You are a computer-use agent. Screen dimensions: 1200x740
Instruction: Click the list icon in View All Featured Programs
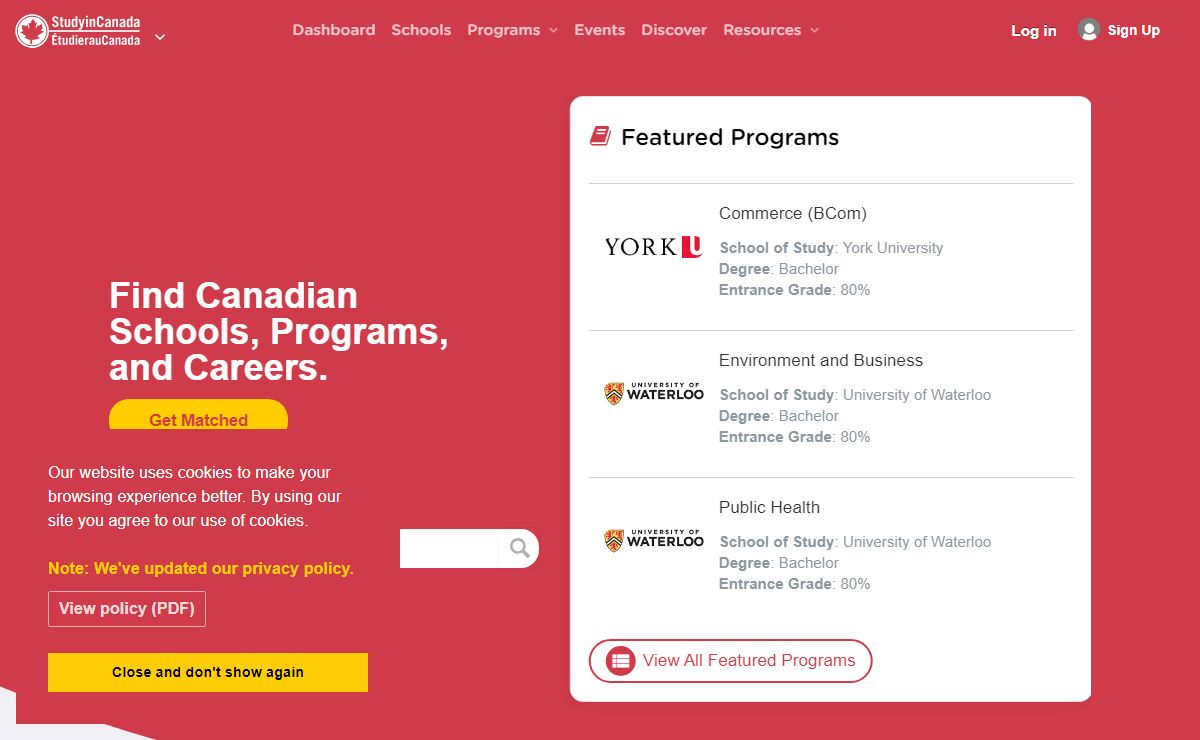click(621, 661)
